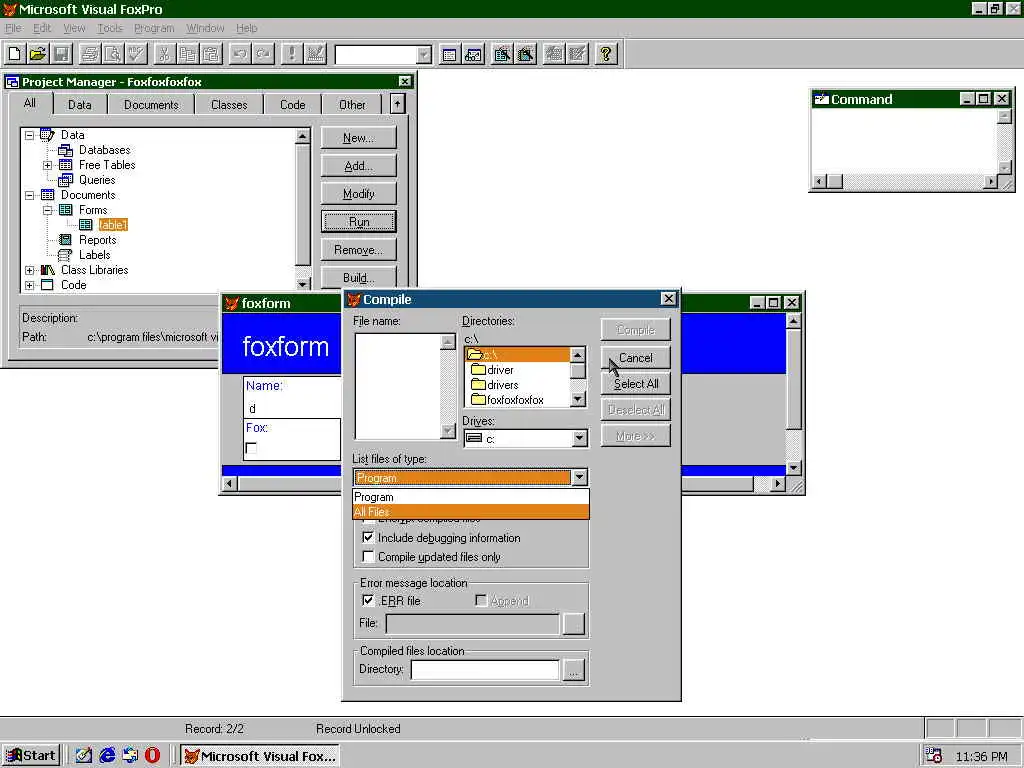Click the system tray scheduler icon
The width and height of the screenshot is (1024, 768).
pos(934,756)
